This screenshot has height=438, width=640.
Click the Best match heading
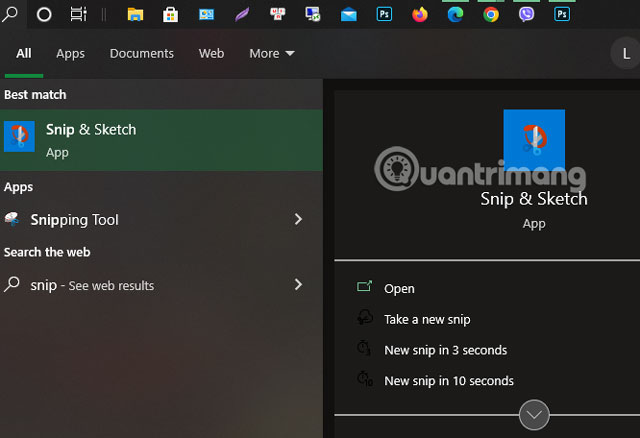pyautogui.click(x=35, y=95)
